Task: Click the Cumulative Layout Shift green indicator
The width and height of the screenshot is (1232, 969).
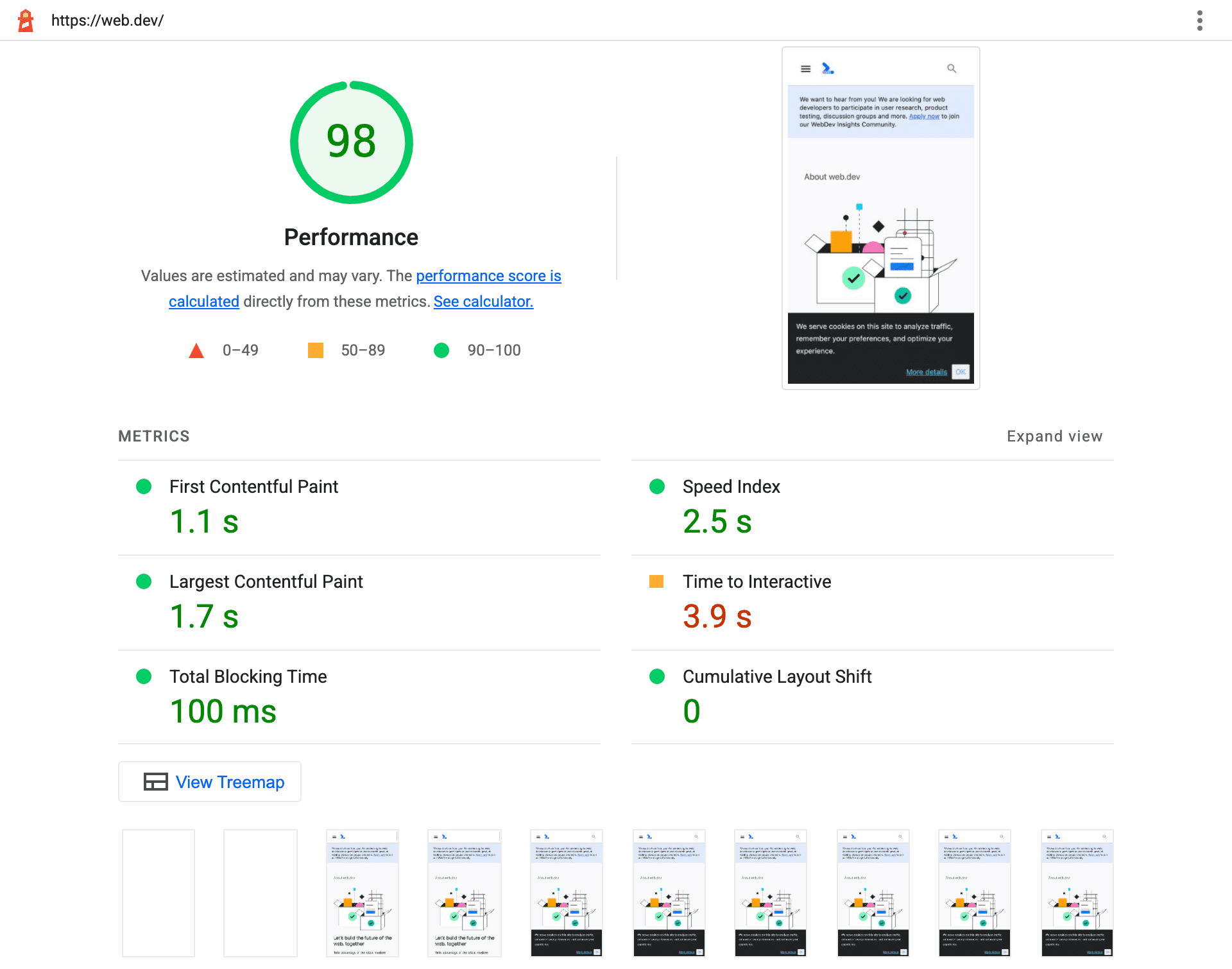Action: [654, 676]
